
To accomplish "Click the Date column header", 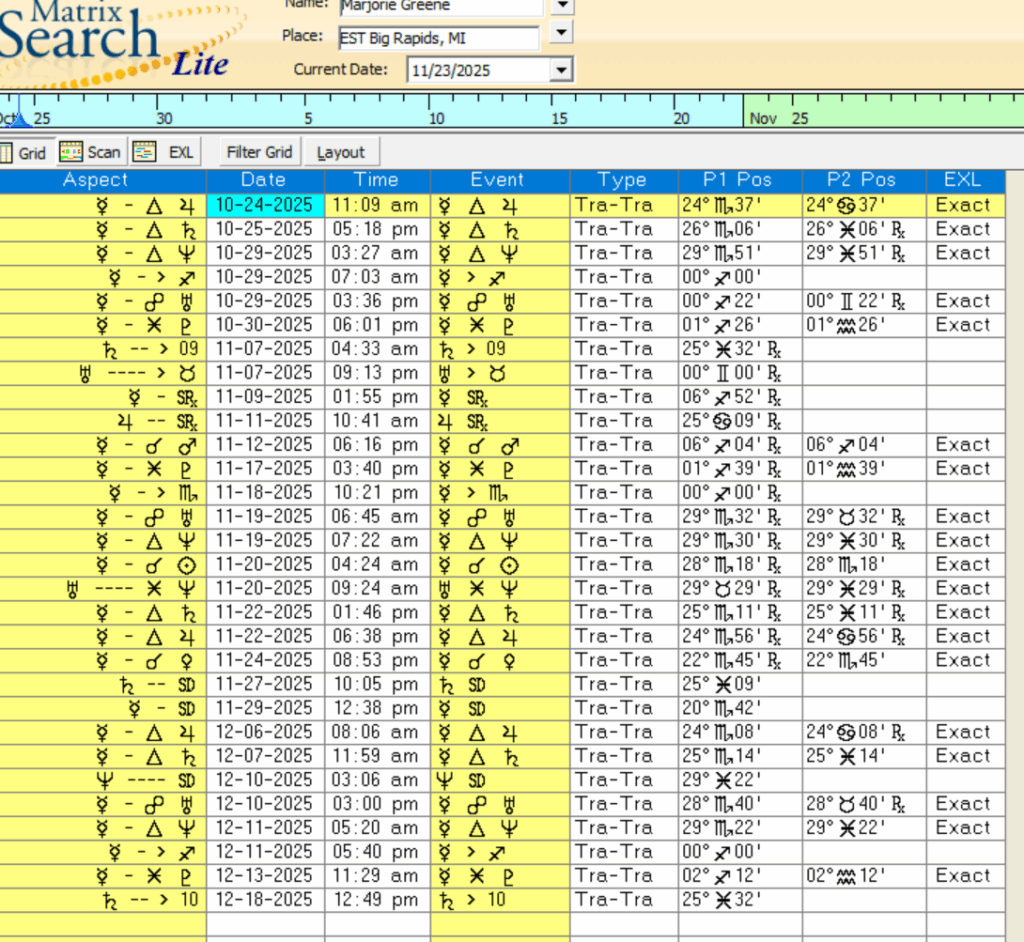I will (x=264, y=181).
